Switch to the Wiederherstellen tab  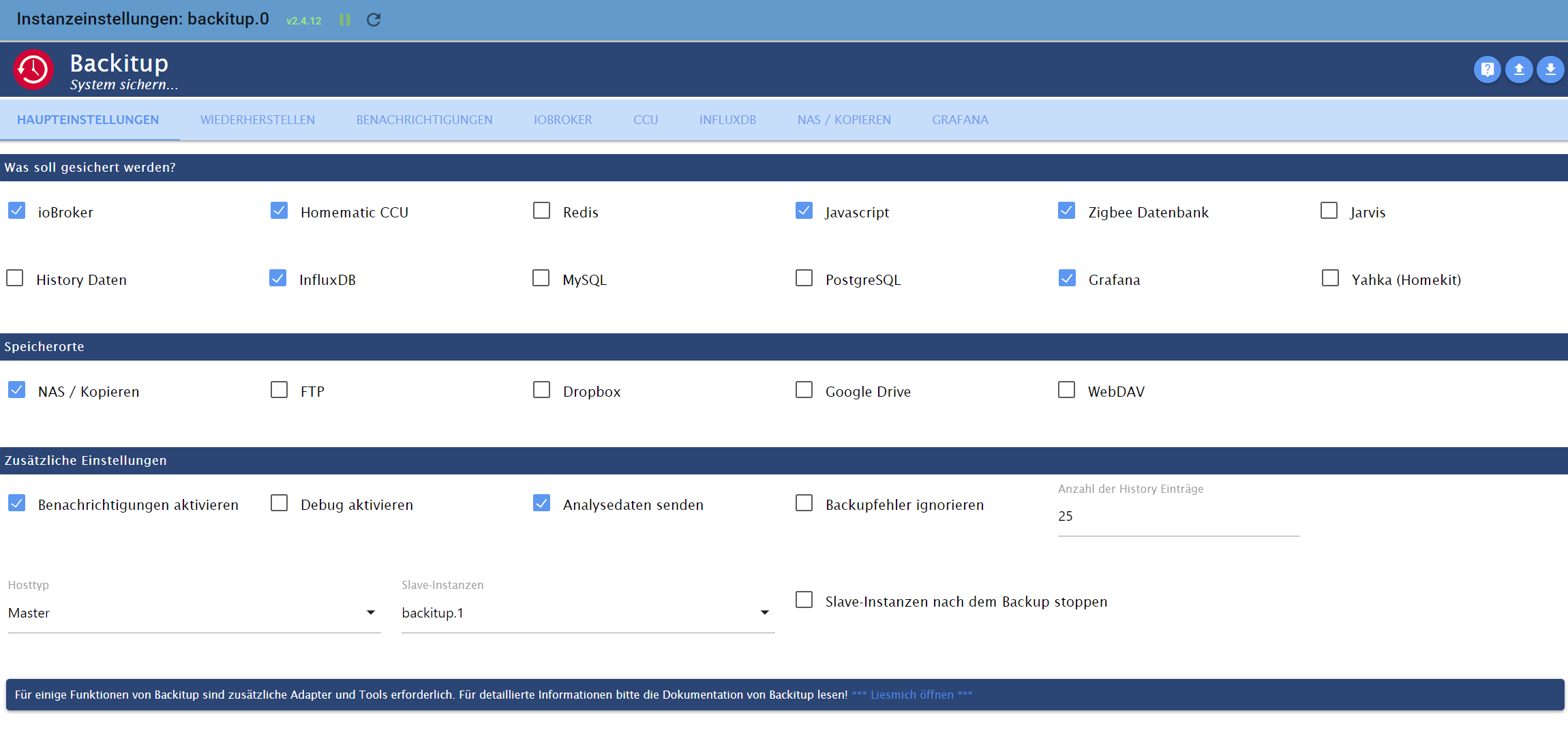[x=258, y=120]
